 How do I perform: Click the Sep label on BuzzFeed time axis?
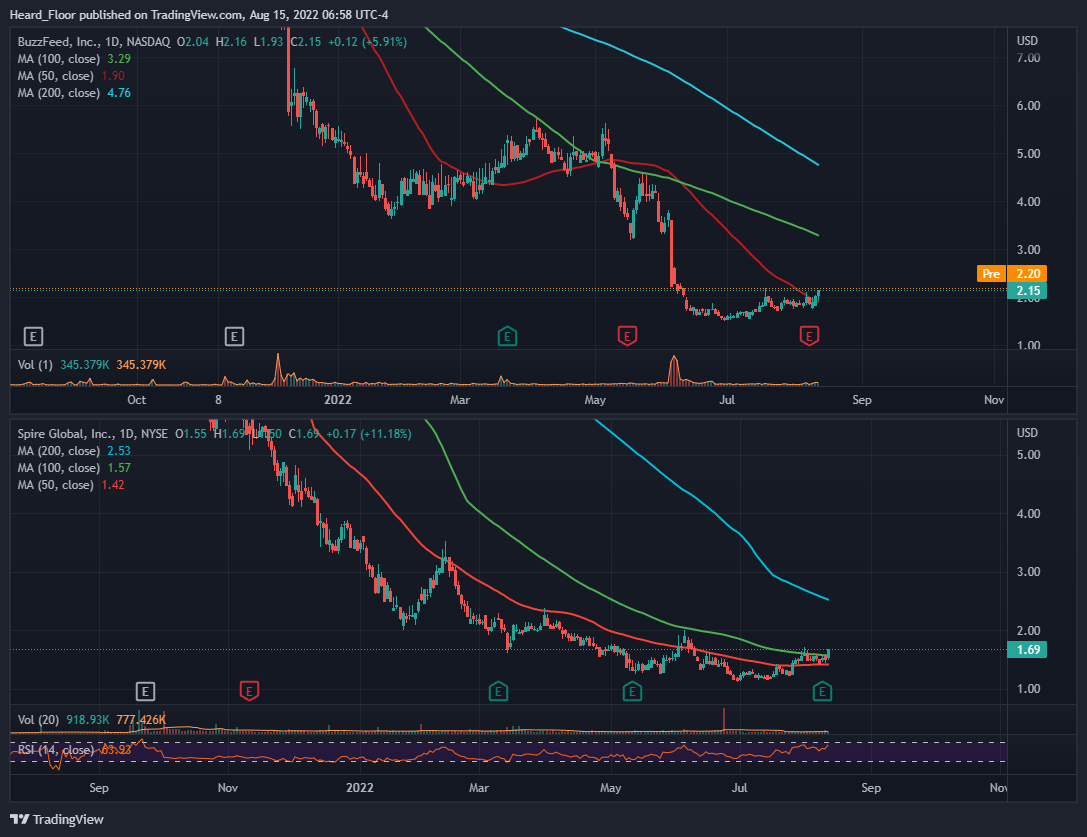pyautogui.click(x=862, y=400)
